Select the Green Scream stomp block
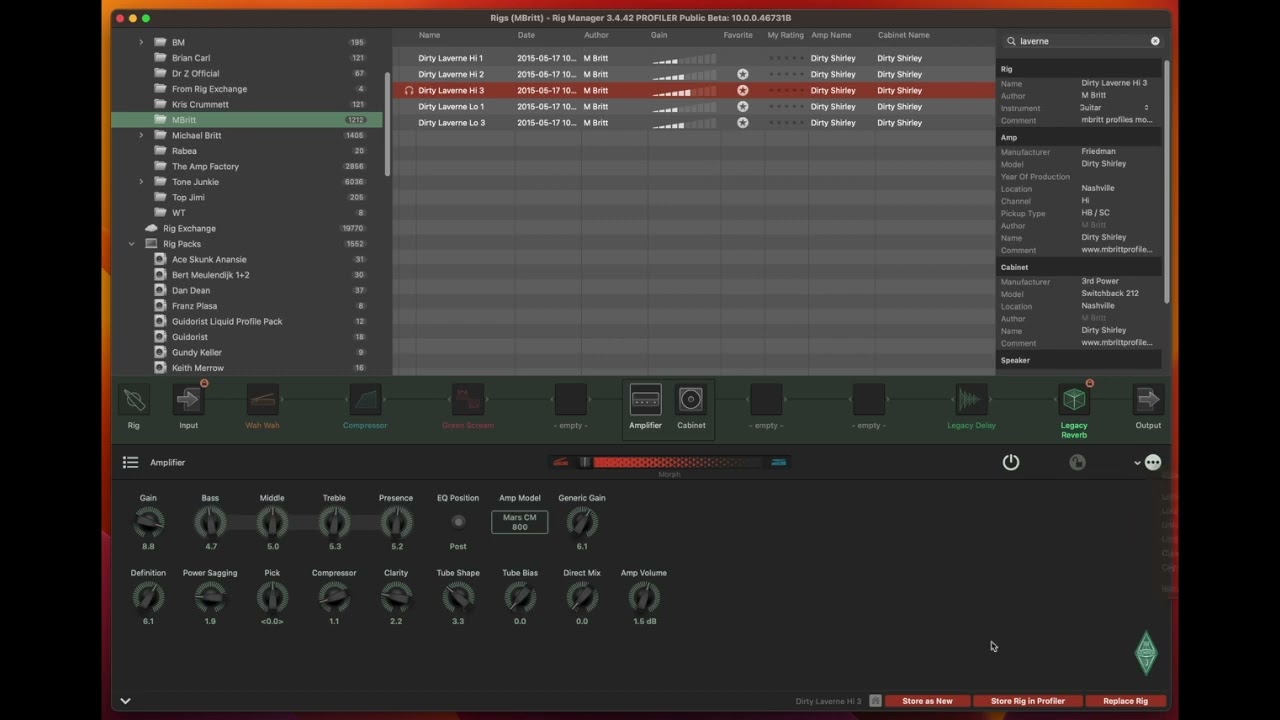 pyautogui.click(x=468, y=400)
